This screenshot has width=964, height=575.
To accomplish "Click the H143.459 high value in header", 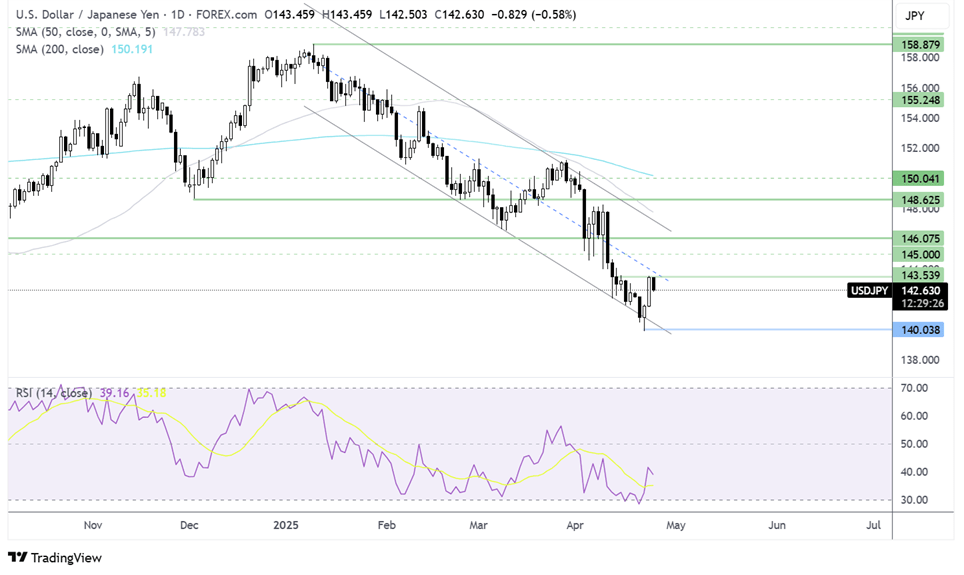I will point(347,14).
